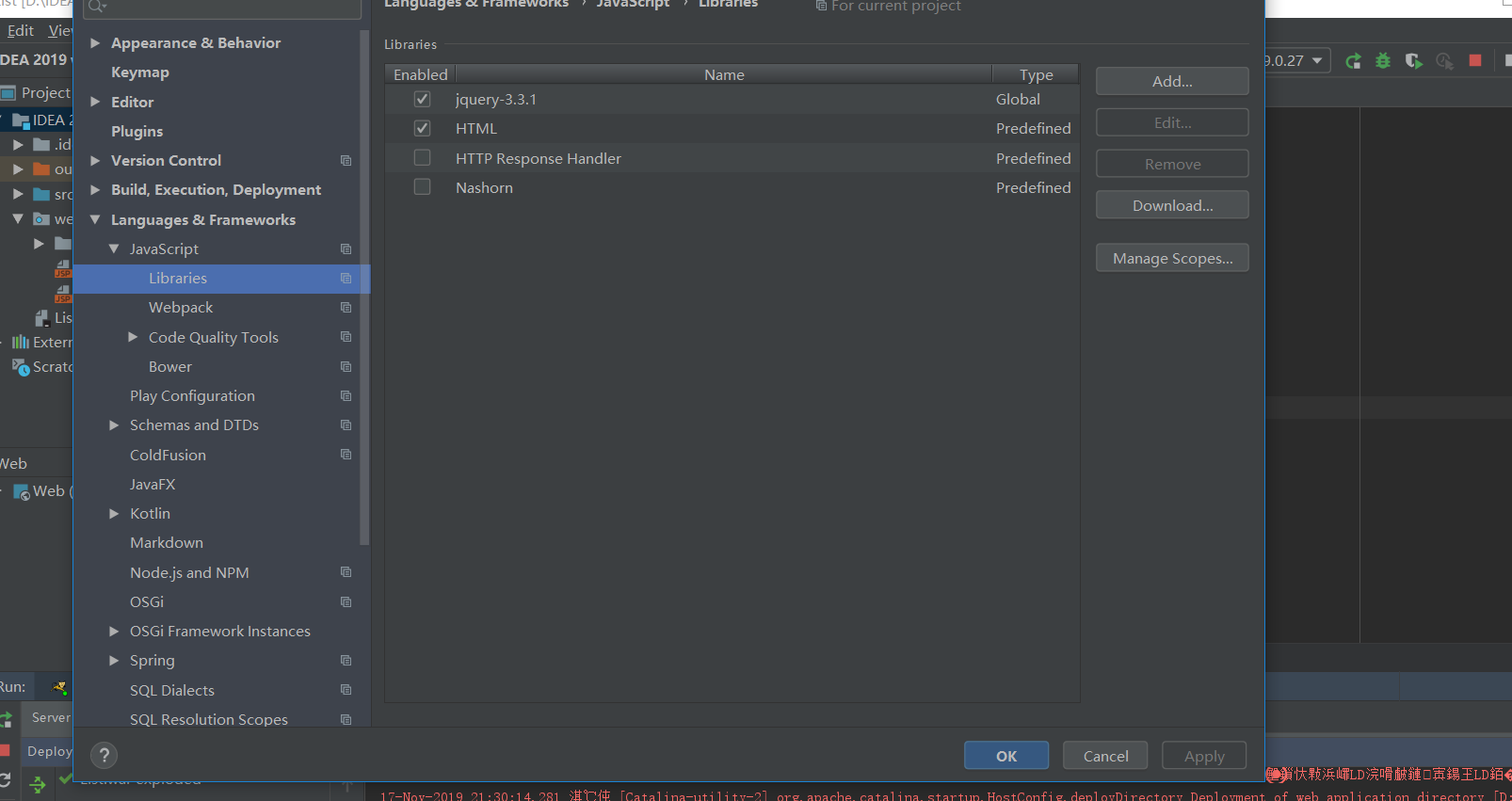
Task: Expand Schemas and DTDs node
Action: [114, 425]
